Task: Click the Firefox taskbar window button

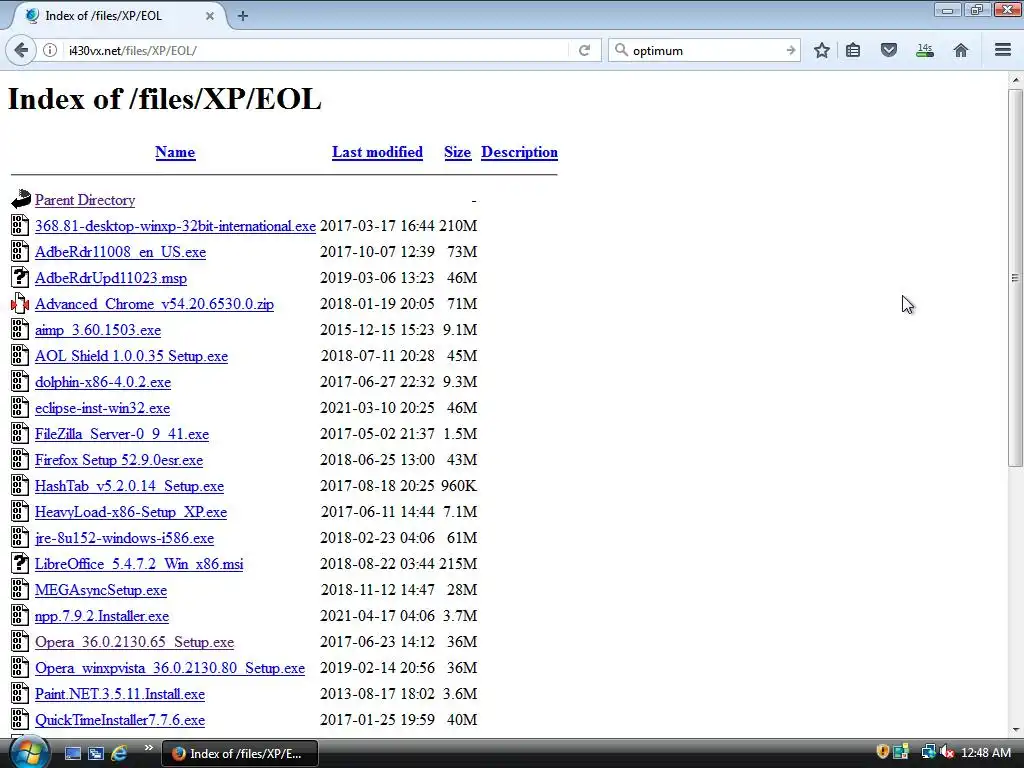Action: 240,754
